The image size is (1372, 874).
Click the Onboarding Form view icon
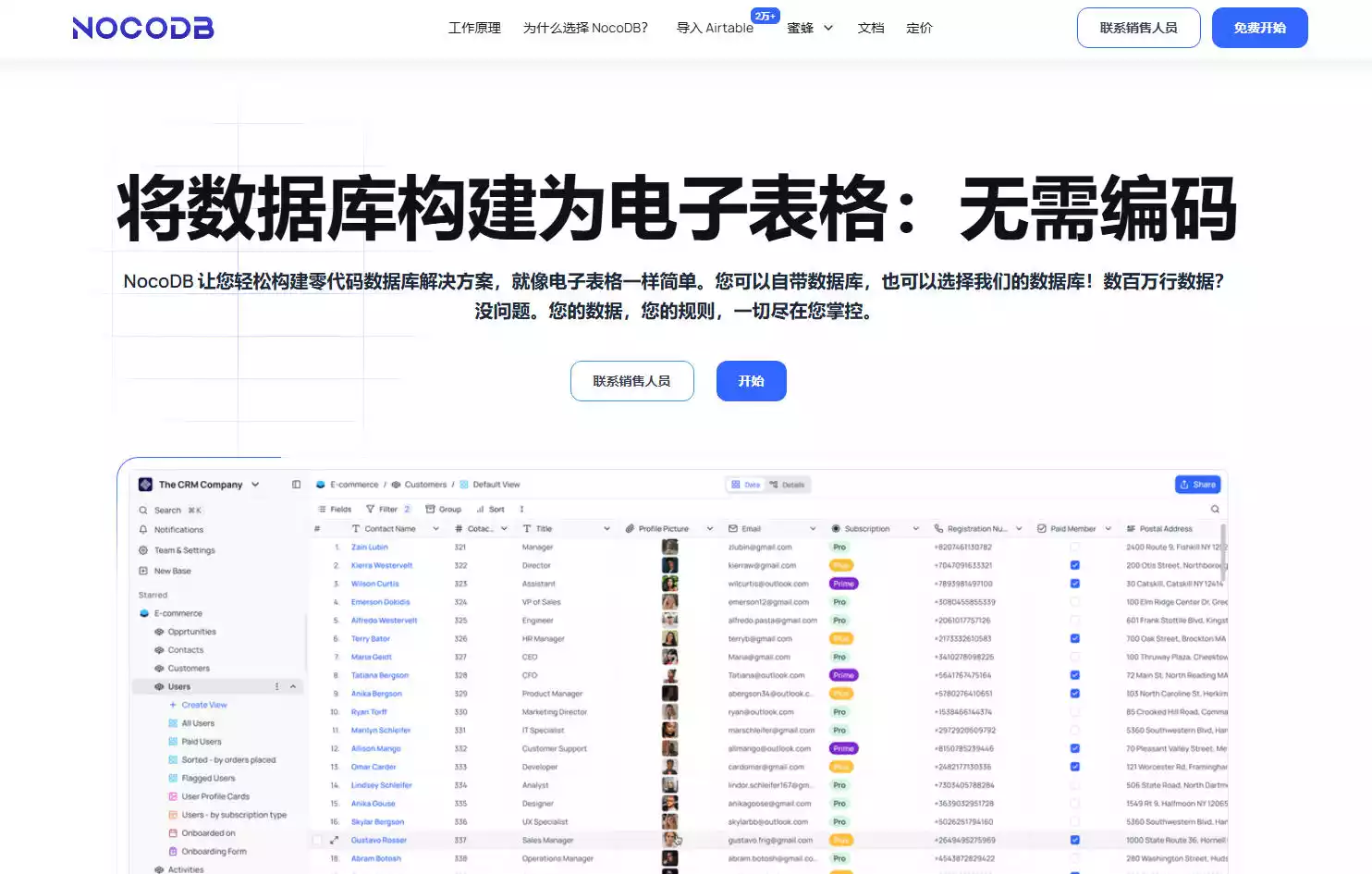(x=173, y=852)
